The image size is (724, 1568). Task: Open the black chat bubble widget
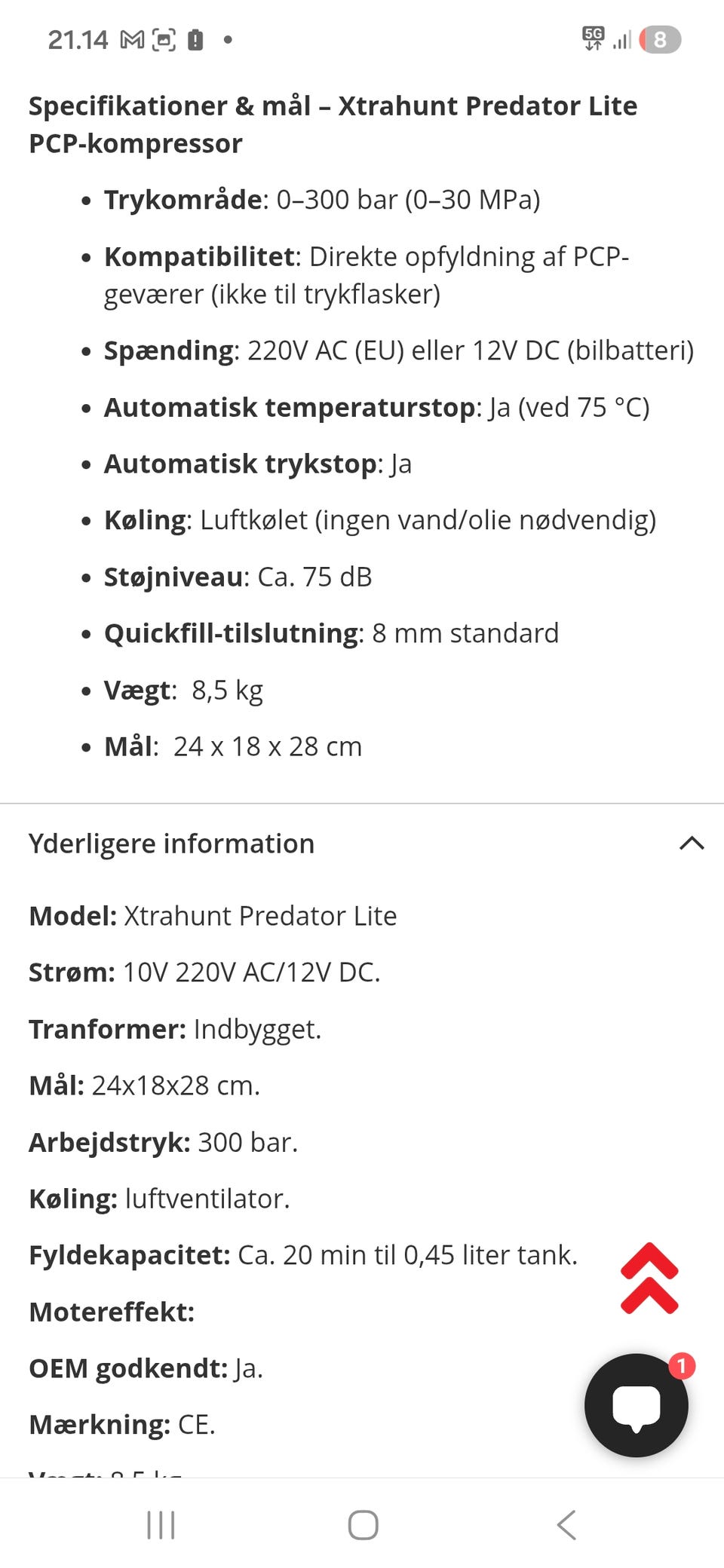[636, 1406]
